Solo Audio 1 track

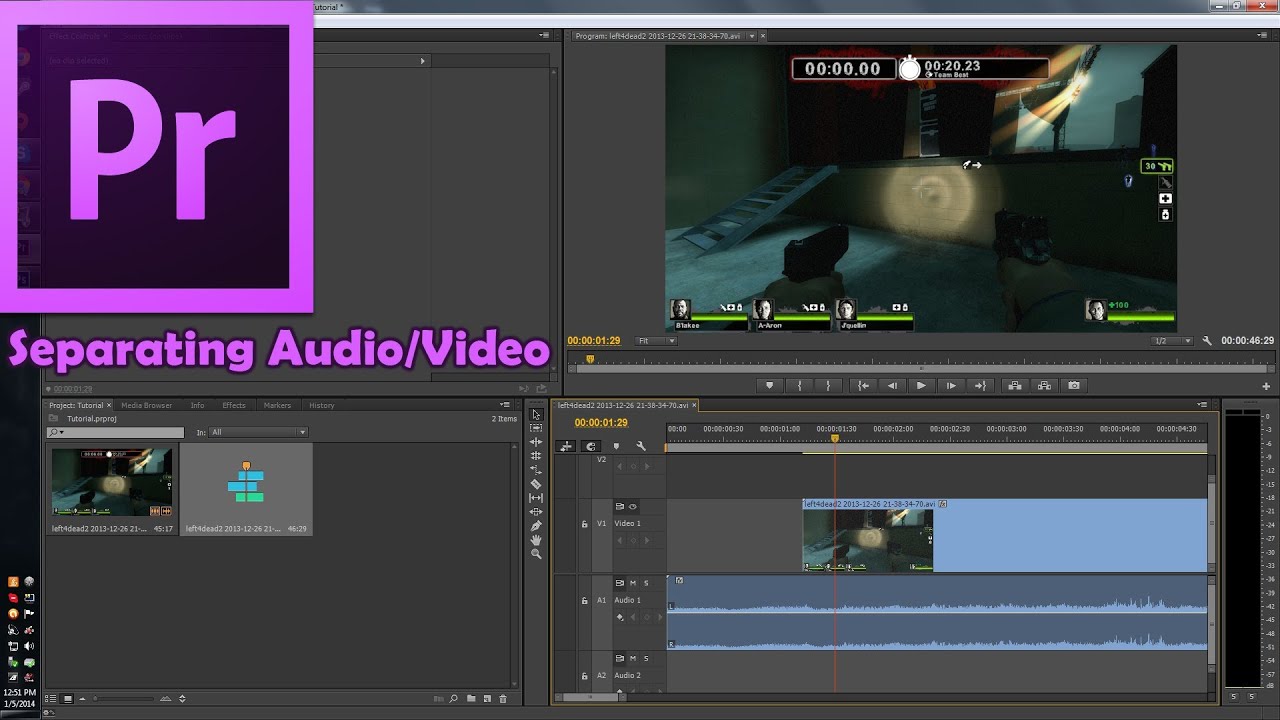tap(646, 583)
